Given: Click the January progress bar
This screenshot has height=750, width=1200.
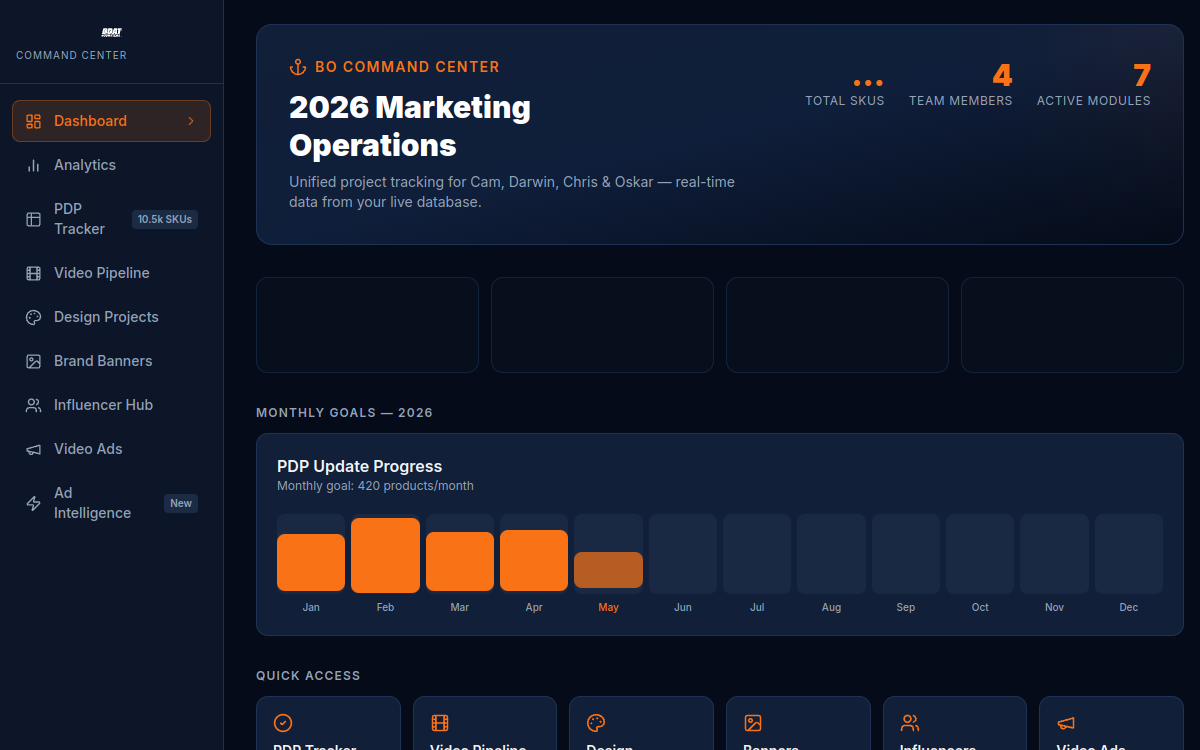Looking at the screenshot, I should pyautogui.click(x=311, y=562).
